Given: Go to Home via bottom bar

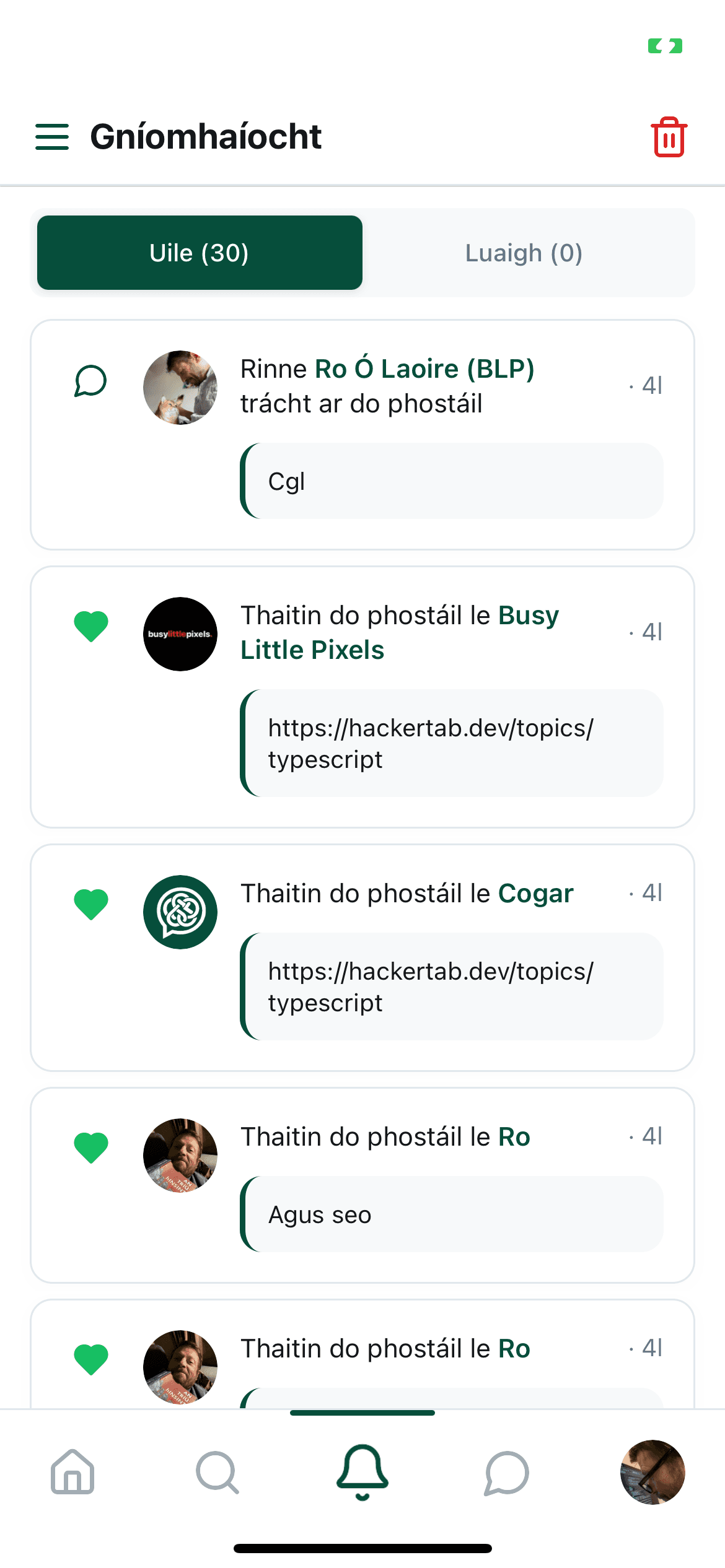Looking at the screenshot, I should 72,1472.
